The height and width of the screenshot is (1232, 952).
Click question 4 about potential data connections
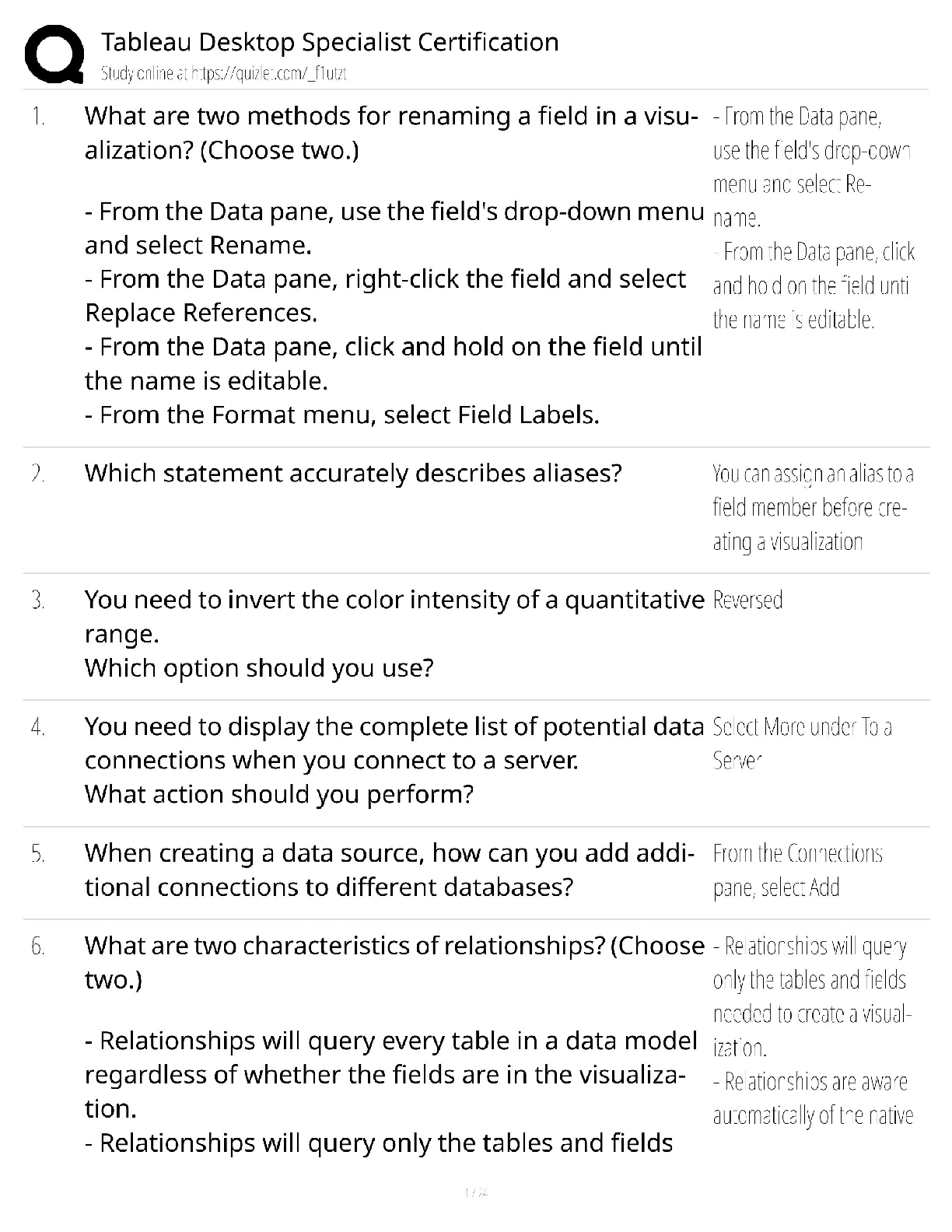click(x=394, y=760)
